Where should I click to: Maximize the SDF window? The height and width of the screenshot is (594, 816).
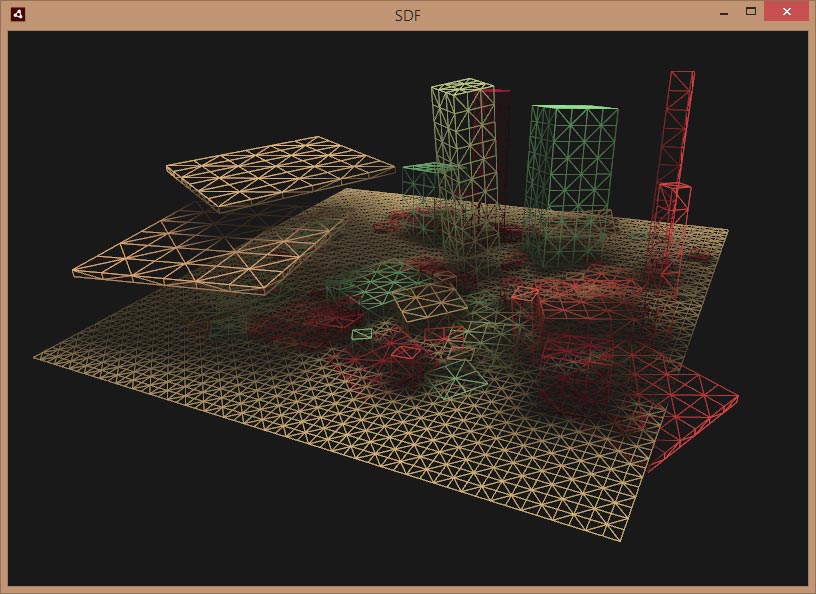(750, 12)
